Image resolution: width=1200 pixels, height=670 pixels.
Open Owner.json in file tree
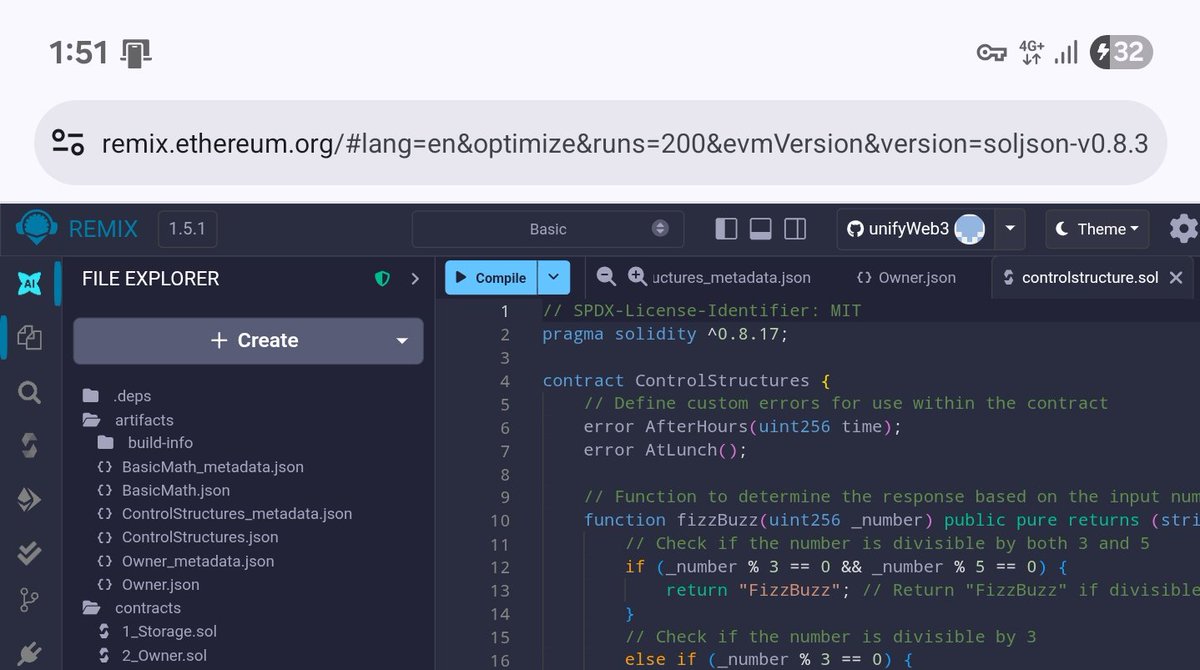pos(160,585)
